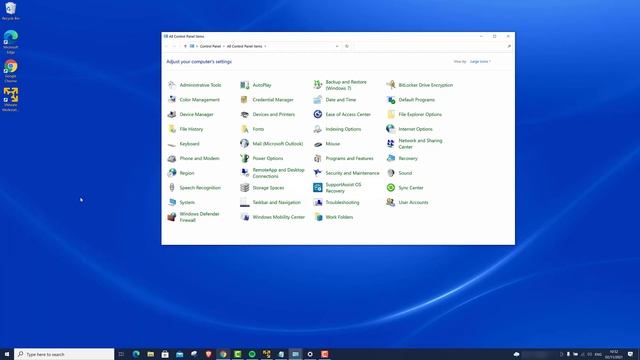Expand the address bar history dropdown arrow
This screenshot has width=640, height=360.
[337, 47]
